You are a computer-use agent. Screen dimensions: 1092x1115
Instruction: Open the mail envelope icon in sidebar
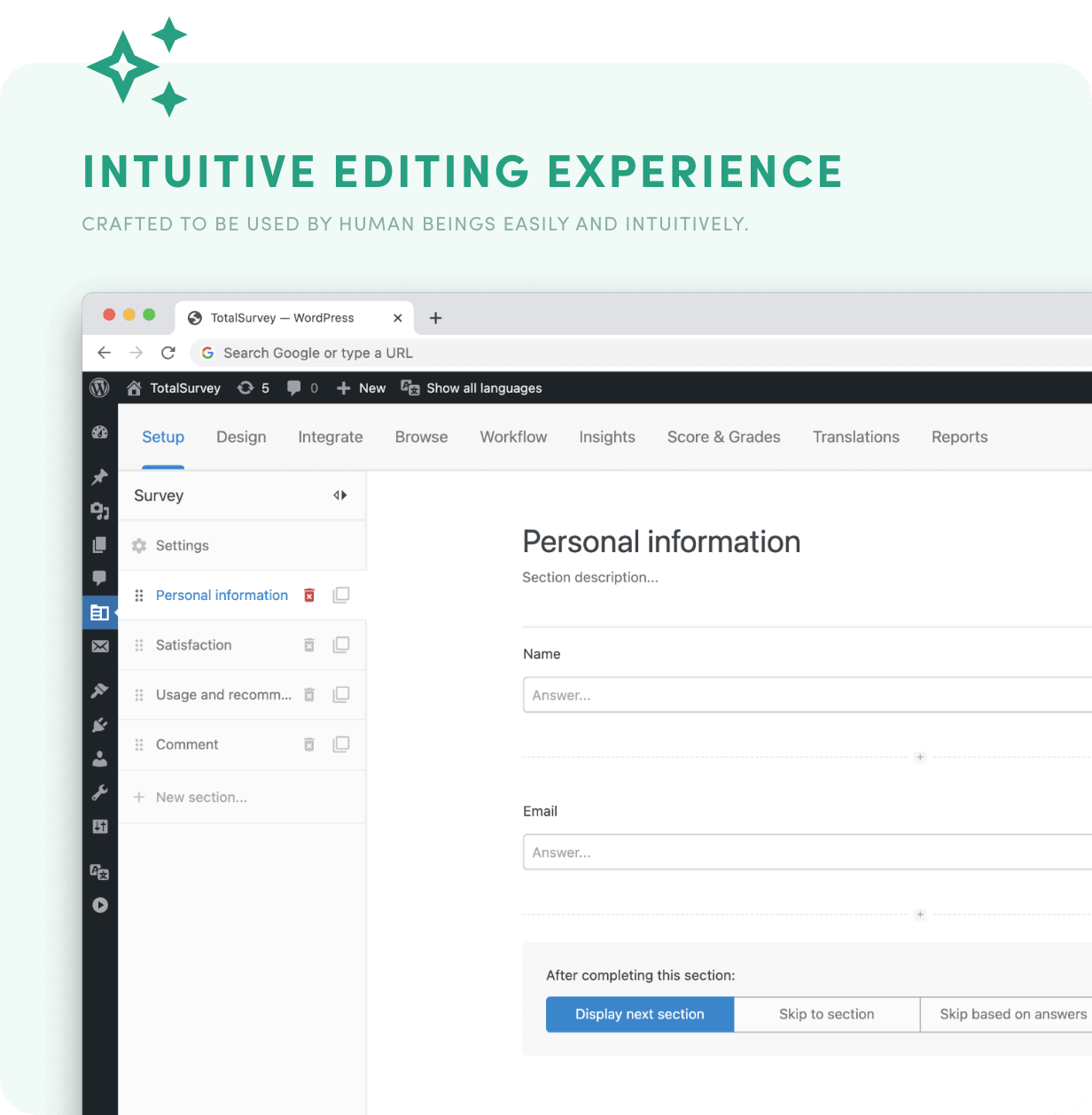pyautogui.click(x=100, y=646)
